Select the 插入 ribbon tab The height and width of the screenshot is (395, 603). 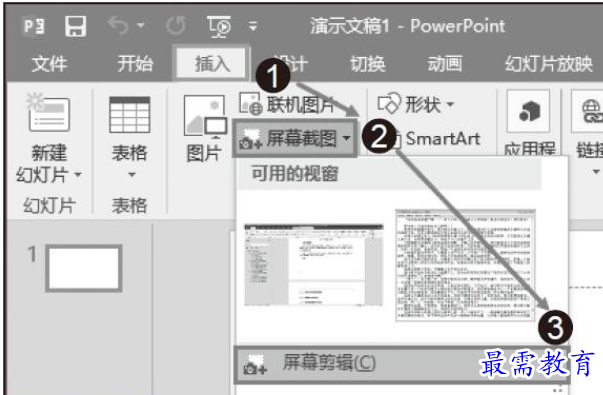point(212,63)
